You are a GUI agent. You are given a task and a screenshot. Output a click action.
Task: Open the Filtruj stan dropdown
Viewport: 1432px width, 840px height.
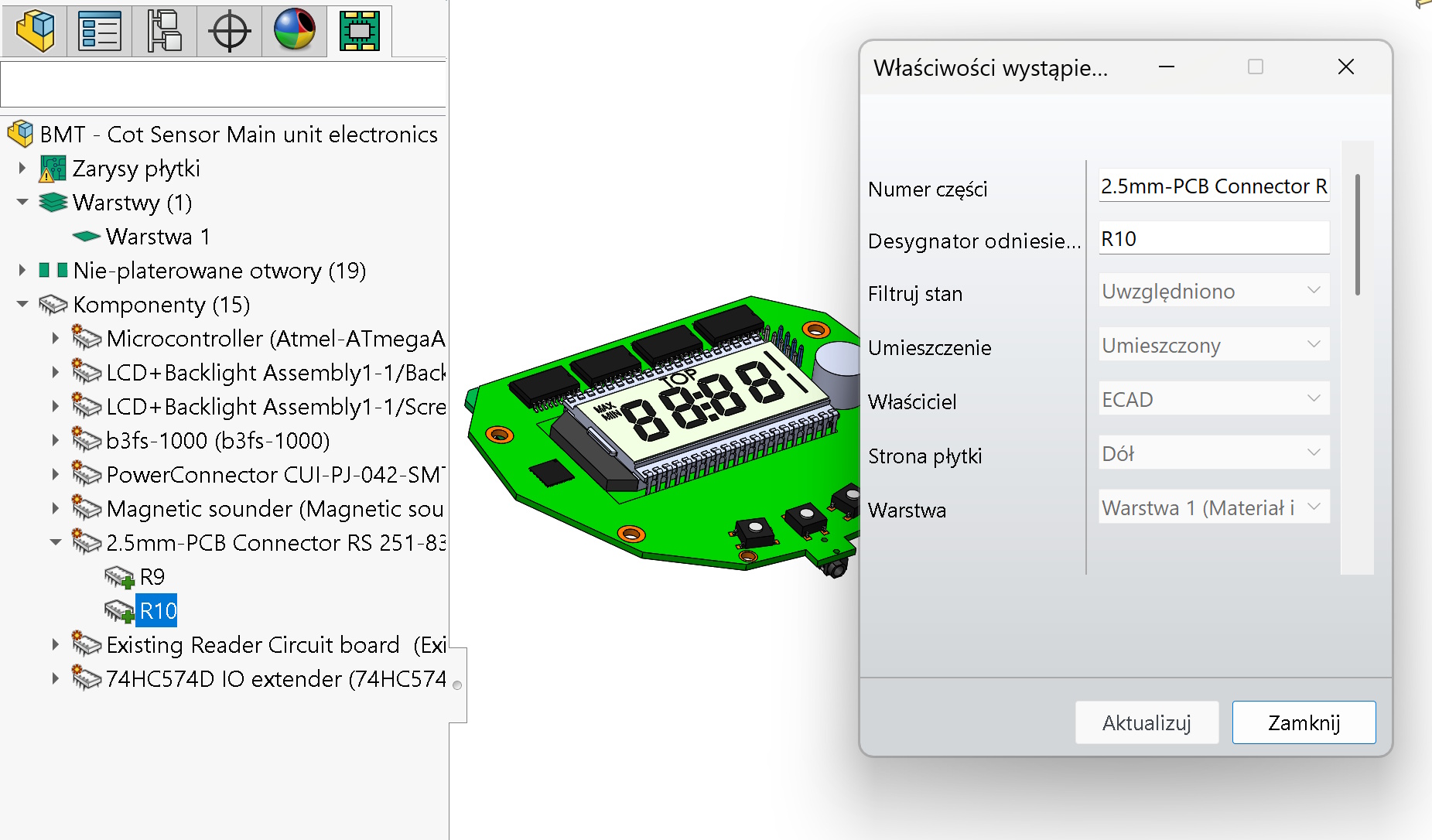[1213, 291]
